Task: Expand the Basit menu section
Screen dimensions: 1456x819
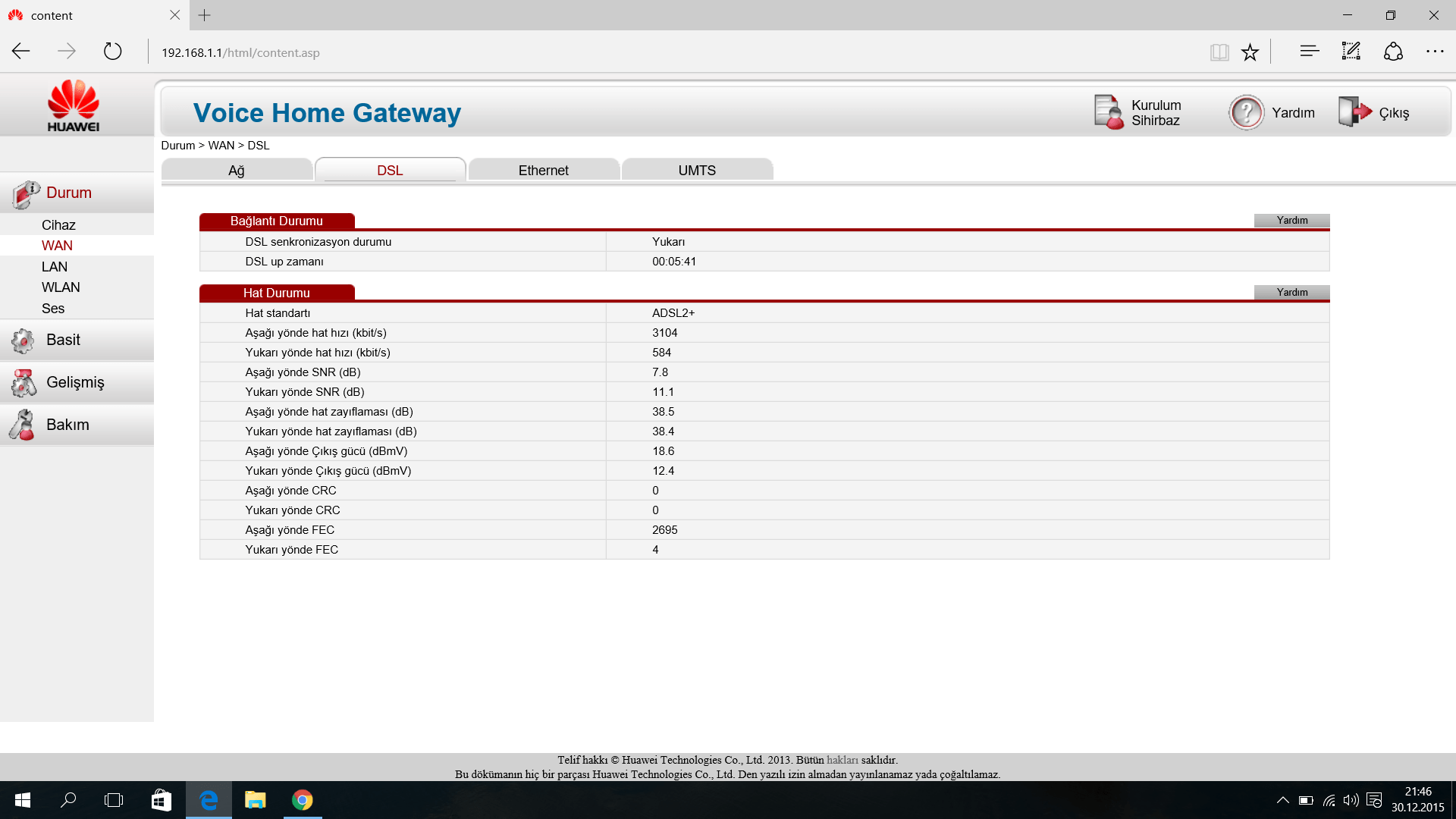Action: point(63,340)
